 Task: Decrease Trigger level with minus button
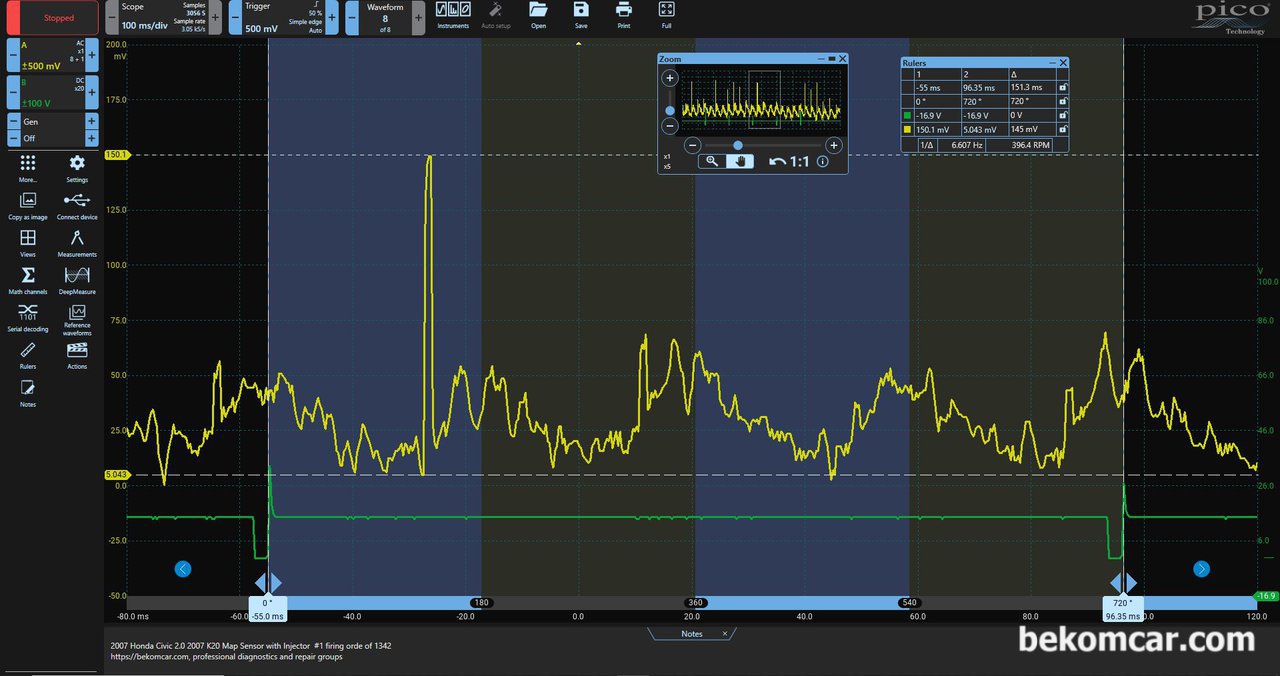click(x=236, y=18)
